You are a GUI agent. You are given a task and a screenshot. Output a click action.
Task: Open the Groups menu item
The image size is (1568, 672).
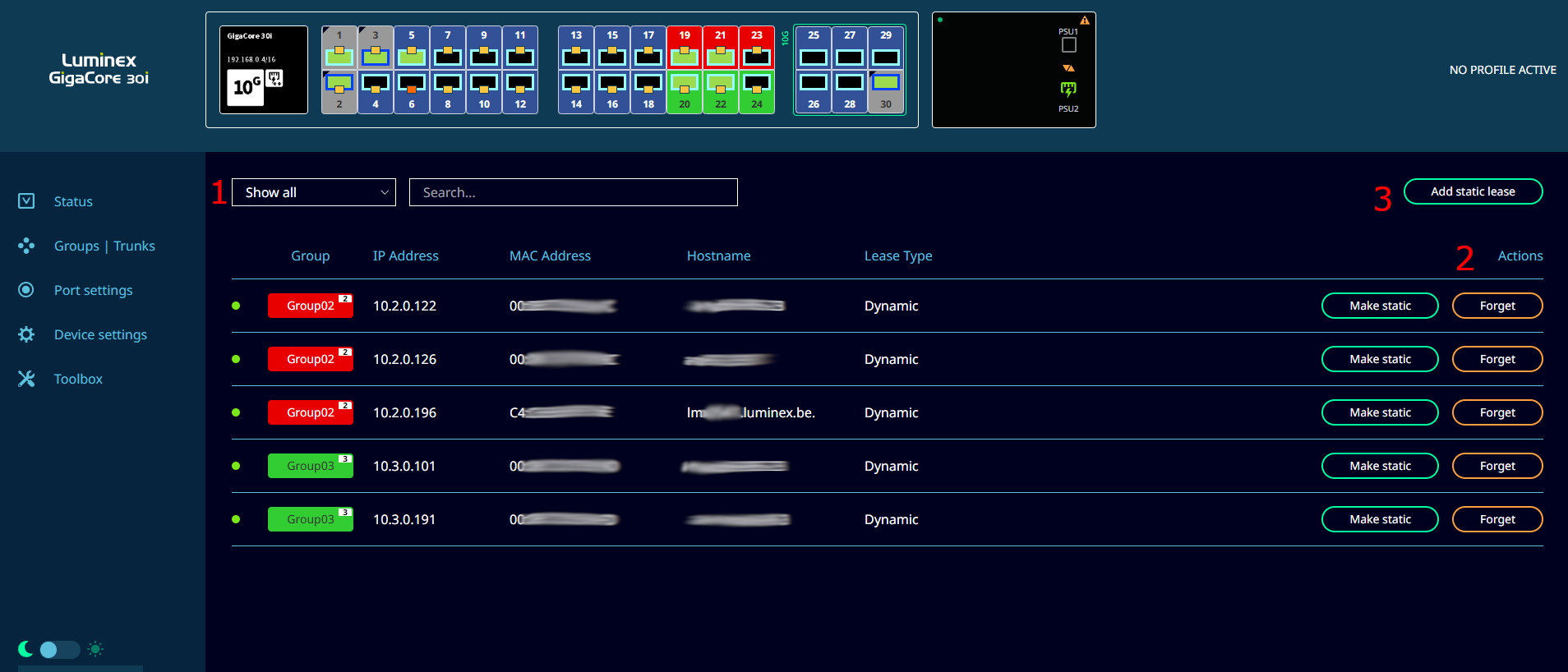click(76, 246)
